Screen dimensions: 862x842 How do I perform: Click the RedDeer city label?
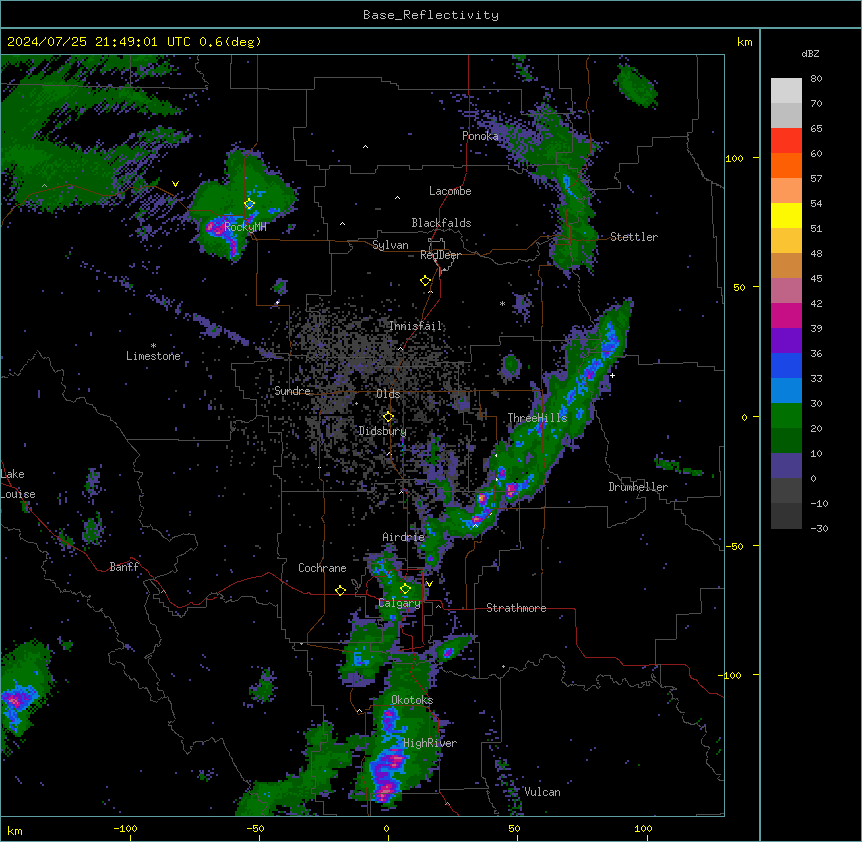pyautogui.click(x=440, y=255)
